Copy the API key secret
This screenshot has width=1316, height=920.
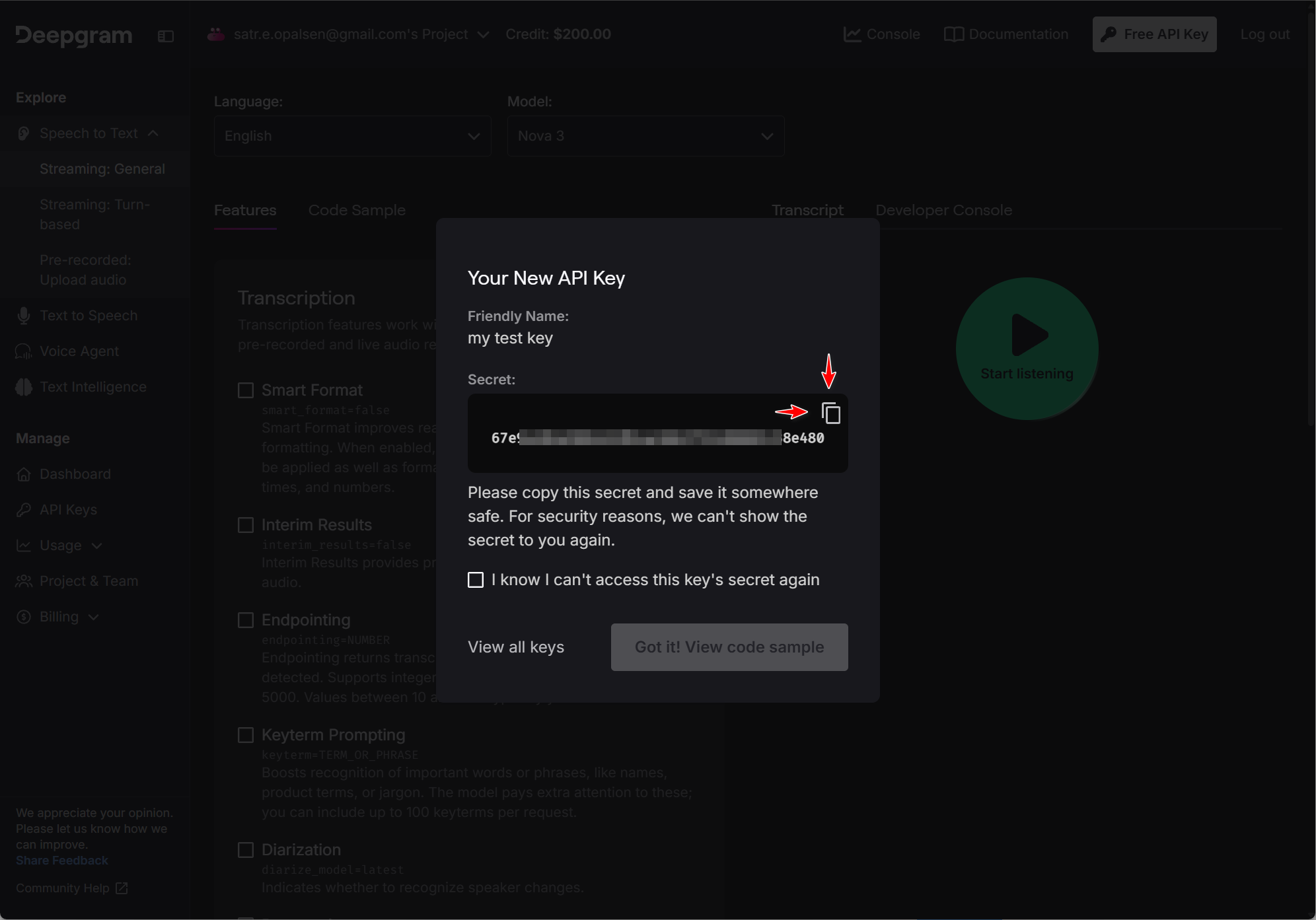[830, 413]
